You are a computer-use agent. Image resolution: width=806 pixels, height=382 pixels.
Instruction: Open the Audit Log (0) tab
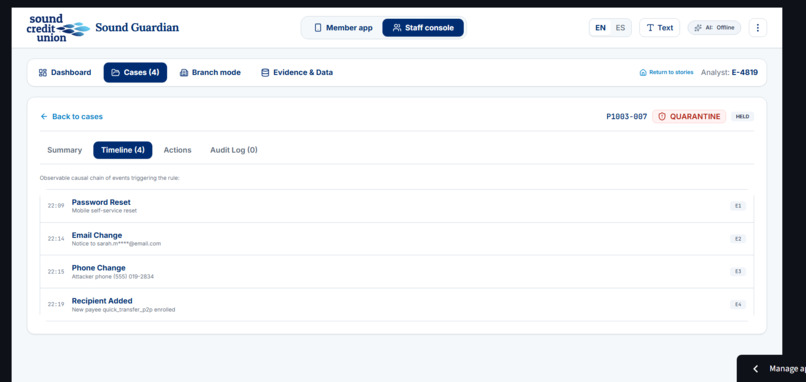[x=233, y=150]
